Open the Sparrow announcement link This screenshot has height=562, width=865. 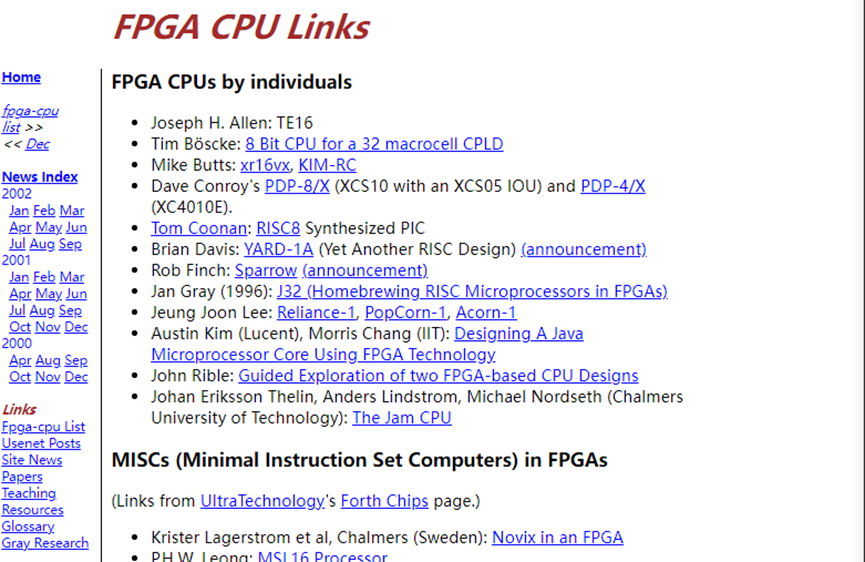365,270
